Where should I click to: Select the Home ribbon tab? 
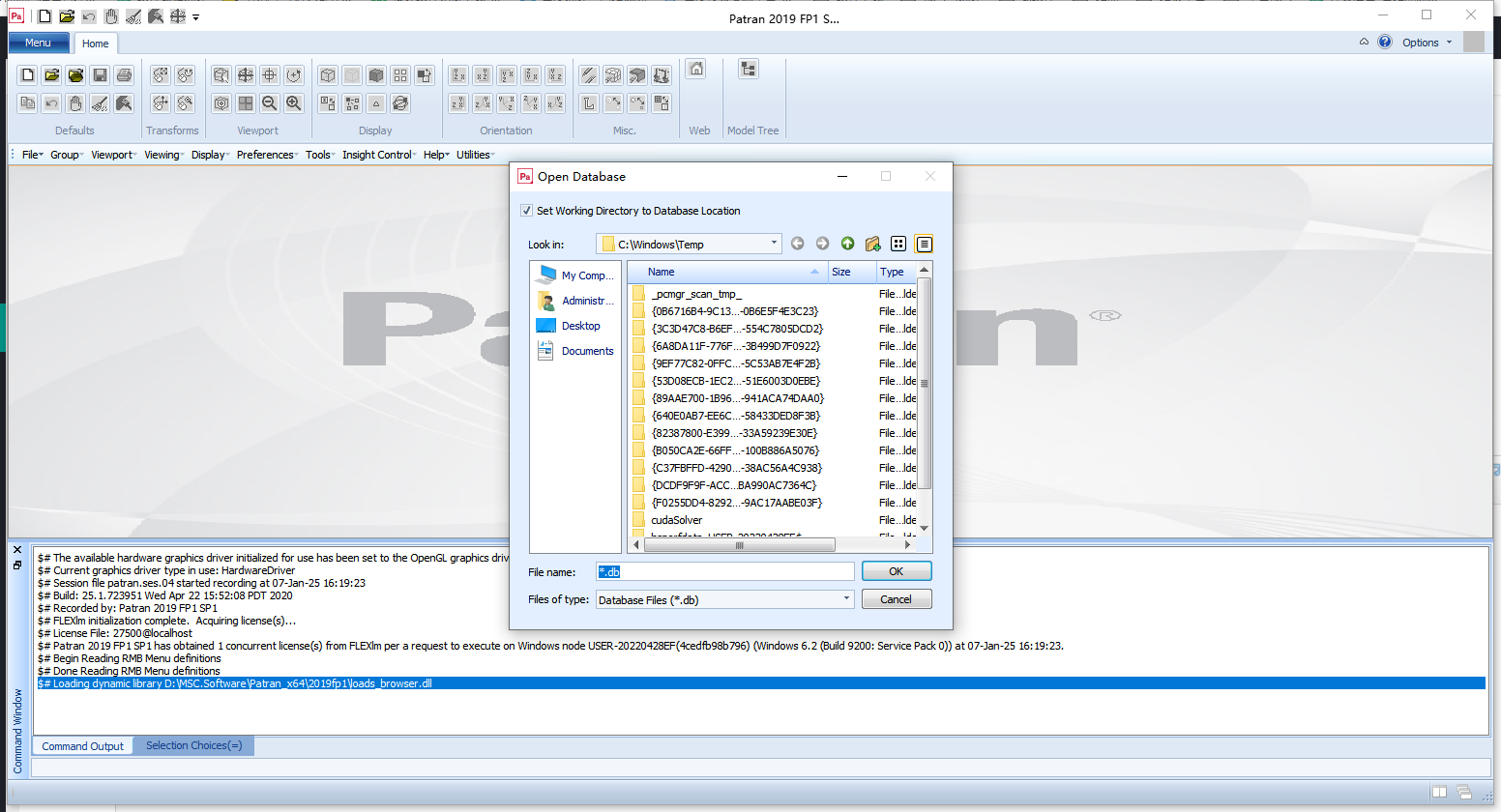click(x=96, y=43)
